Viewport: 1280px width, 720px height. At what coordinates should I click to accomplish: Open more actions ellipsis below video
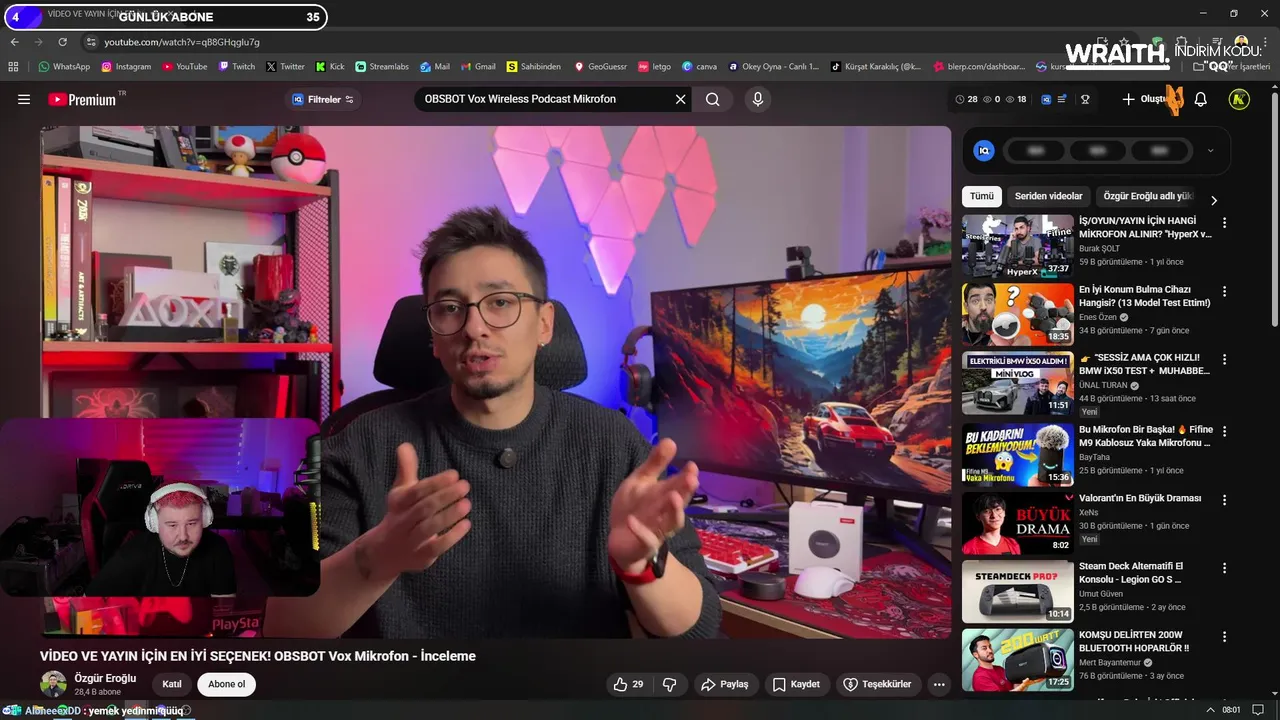[938, 684]
